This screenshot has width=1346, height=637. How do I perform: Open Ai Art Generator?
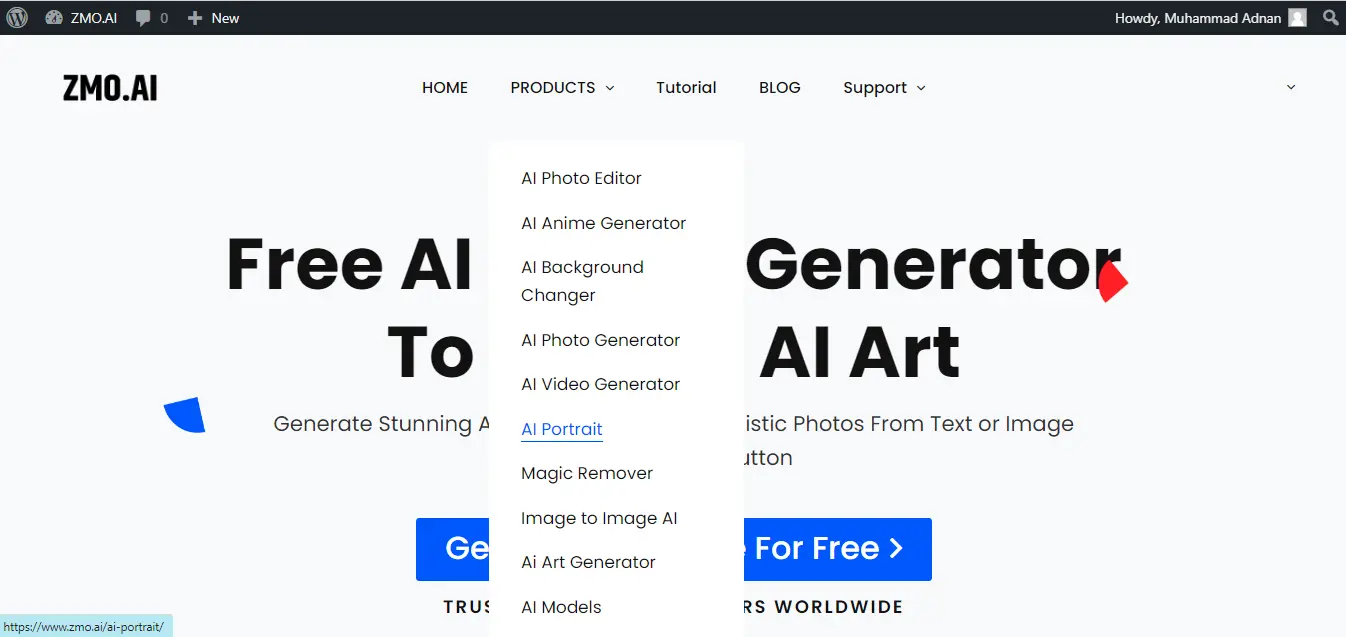click(588, 562)
